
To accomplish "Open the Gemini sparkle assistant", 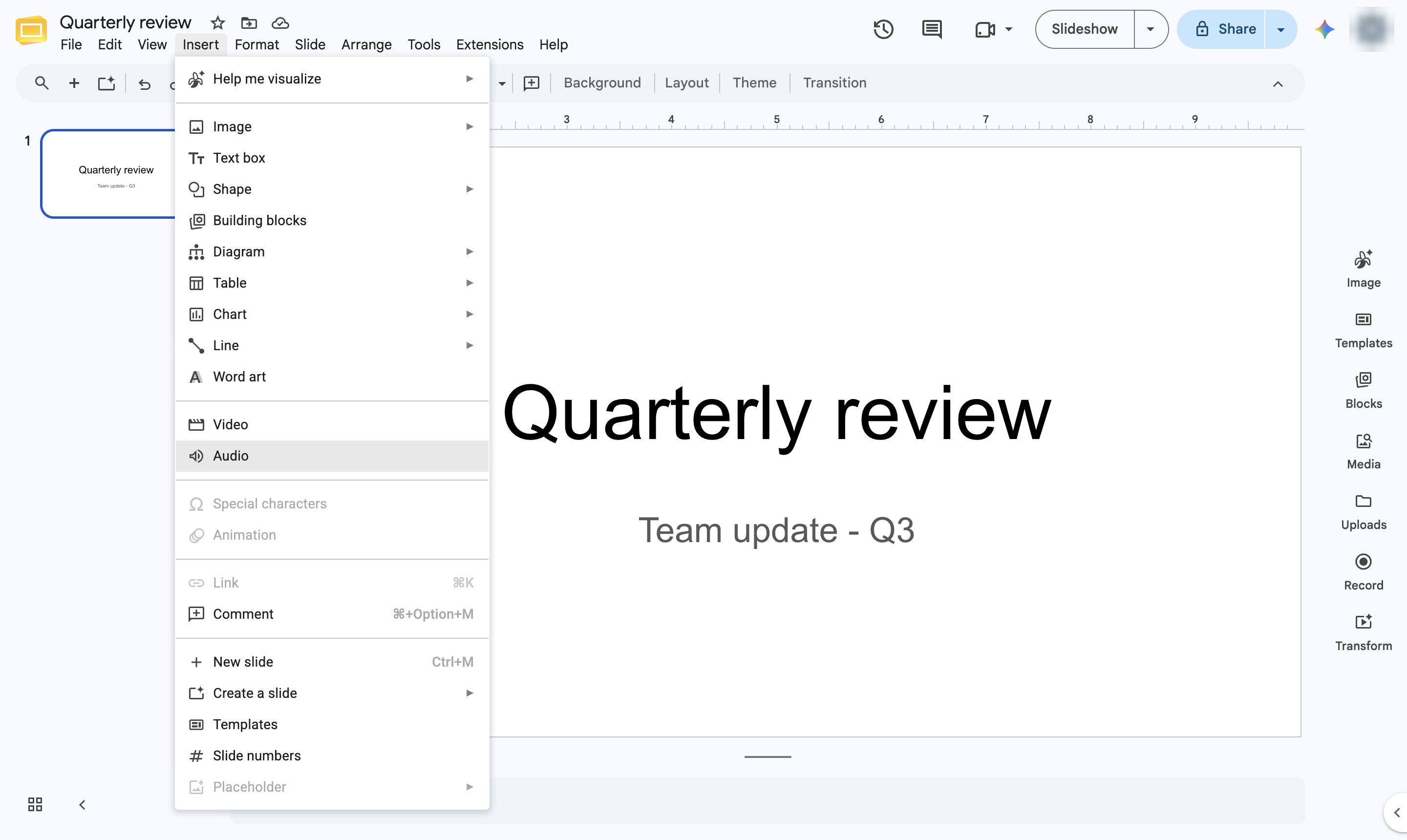I will click(x=1324, y=29).
